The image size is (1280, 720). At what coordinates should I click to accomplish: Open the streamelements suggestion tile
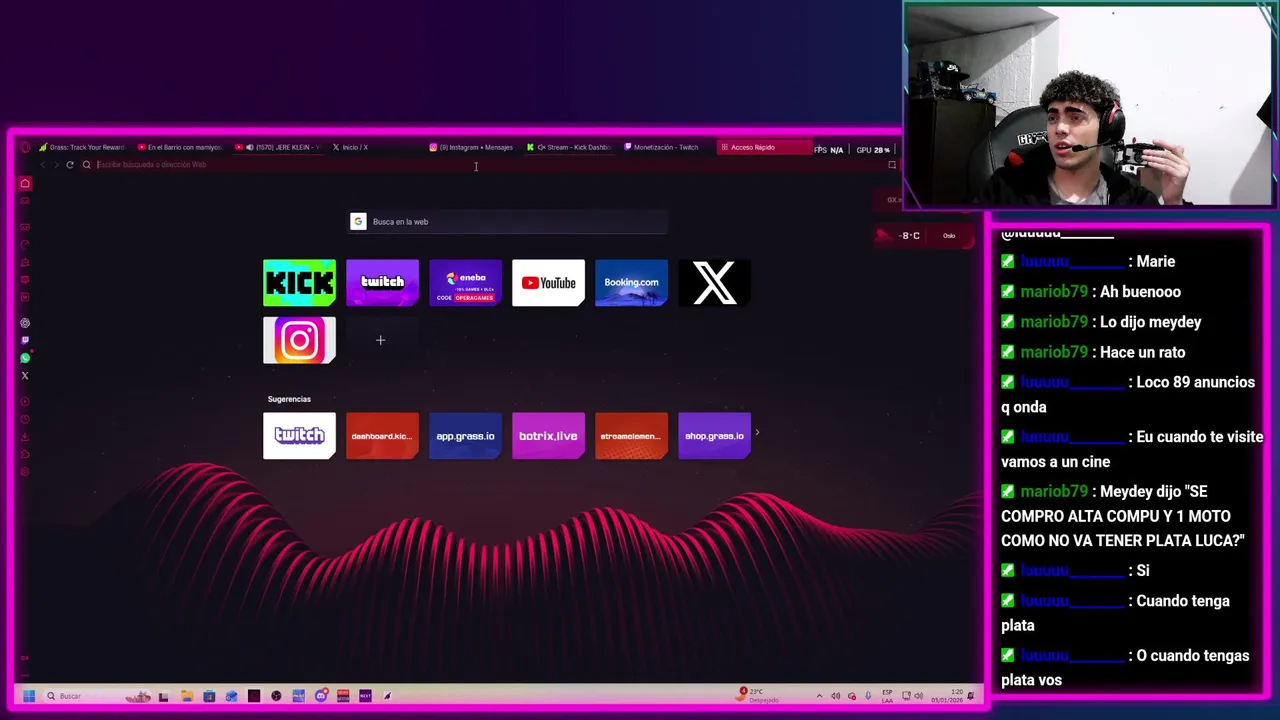click(x=631, y=436)
